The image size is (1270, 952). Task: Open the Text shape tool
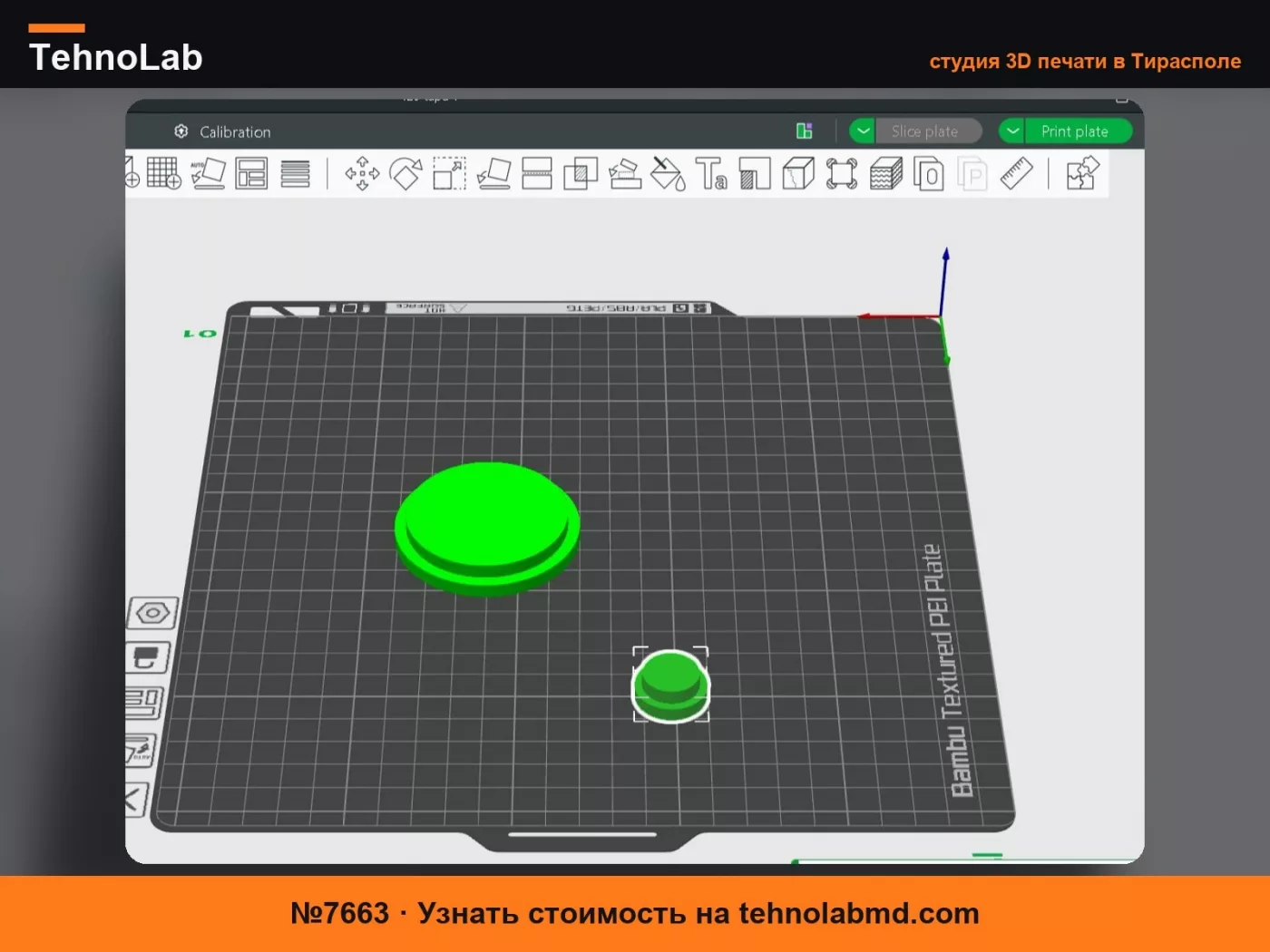[711, 173]
